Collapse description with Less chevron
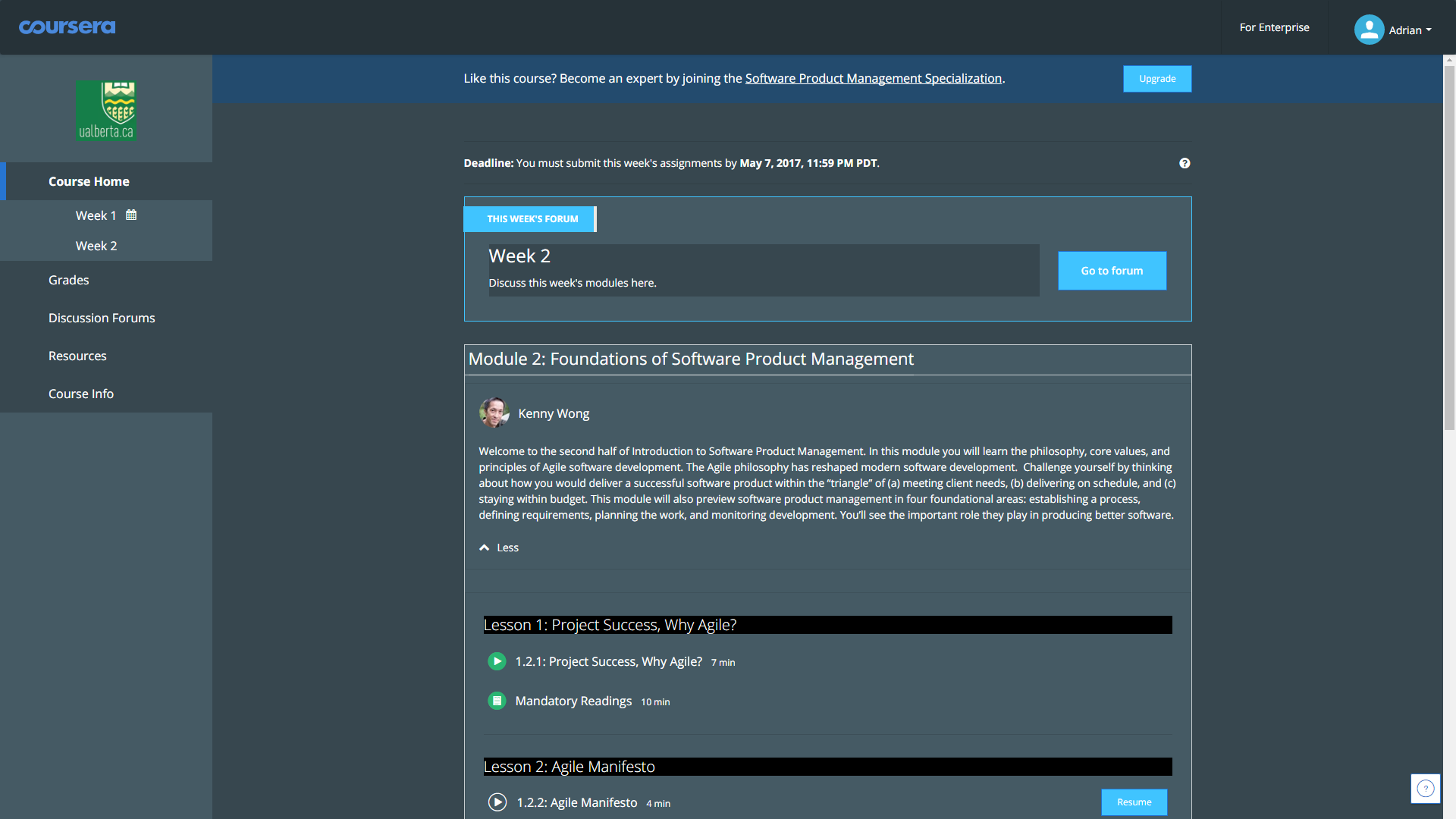The image size is (1456, 819). (499, 548)
